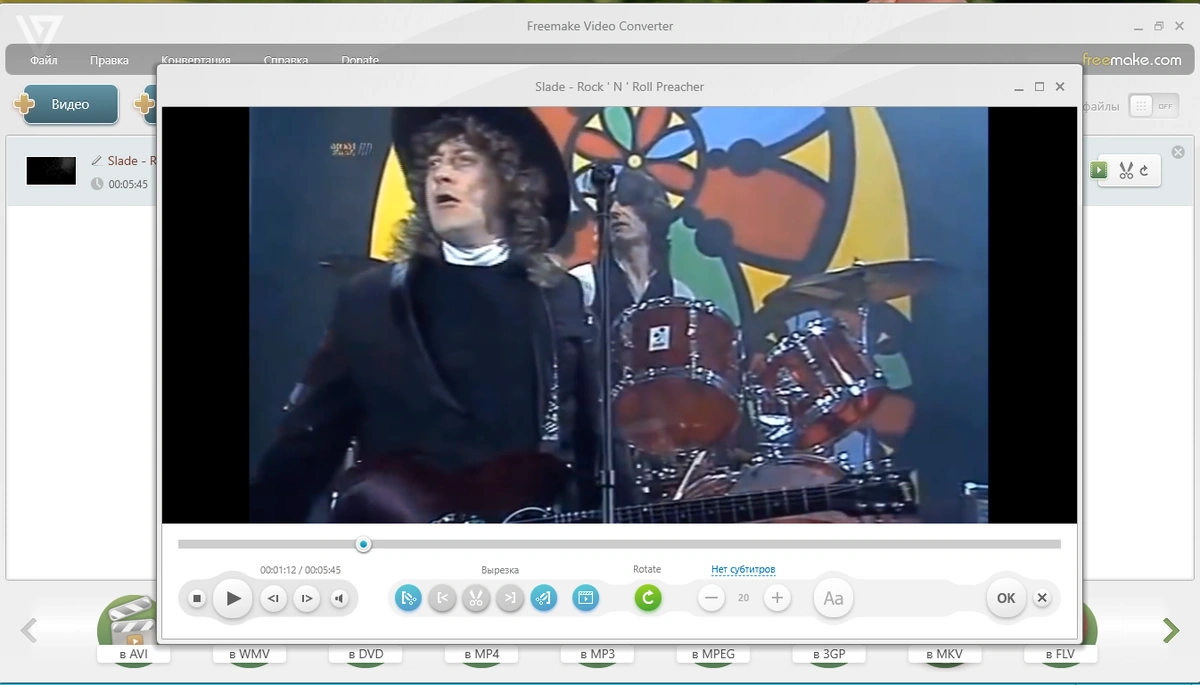This screenshot has height=685, width=1200.
Task: Choose the MPEG output format
Action: 713,654
